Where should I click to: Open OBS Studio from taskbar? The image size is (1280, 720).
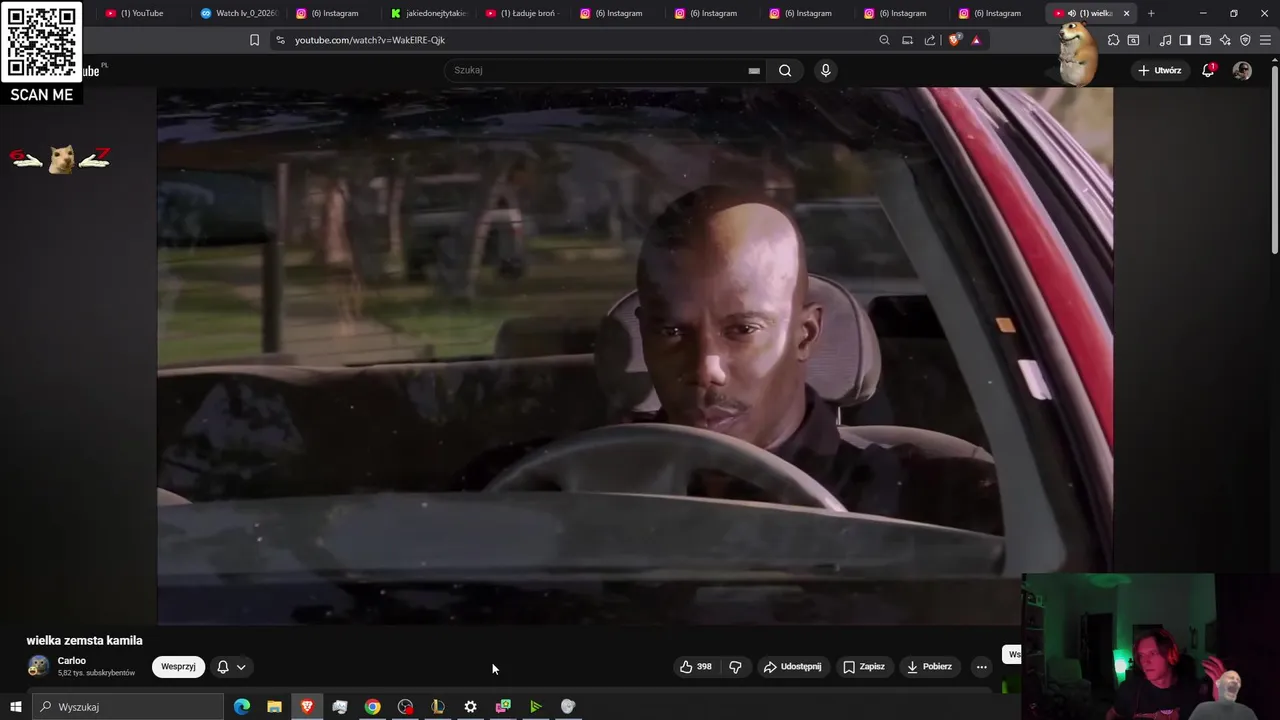point(405,707)
